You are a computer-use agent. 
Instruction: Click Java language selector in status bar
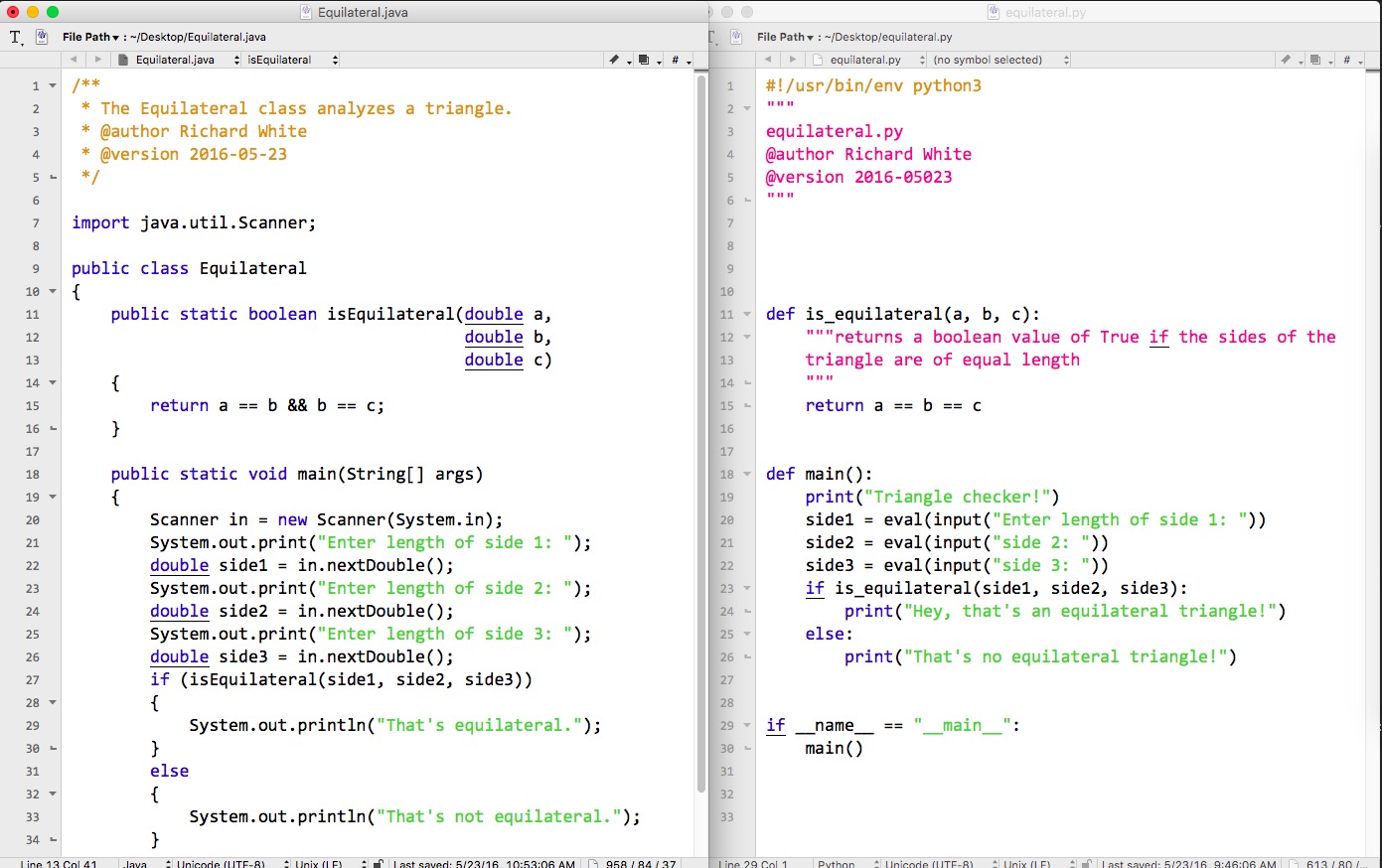pos(144,863)
